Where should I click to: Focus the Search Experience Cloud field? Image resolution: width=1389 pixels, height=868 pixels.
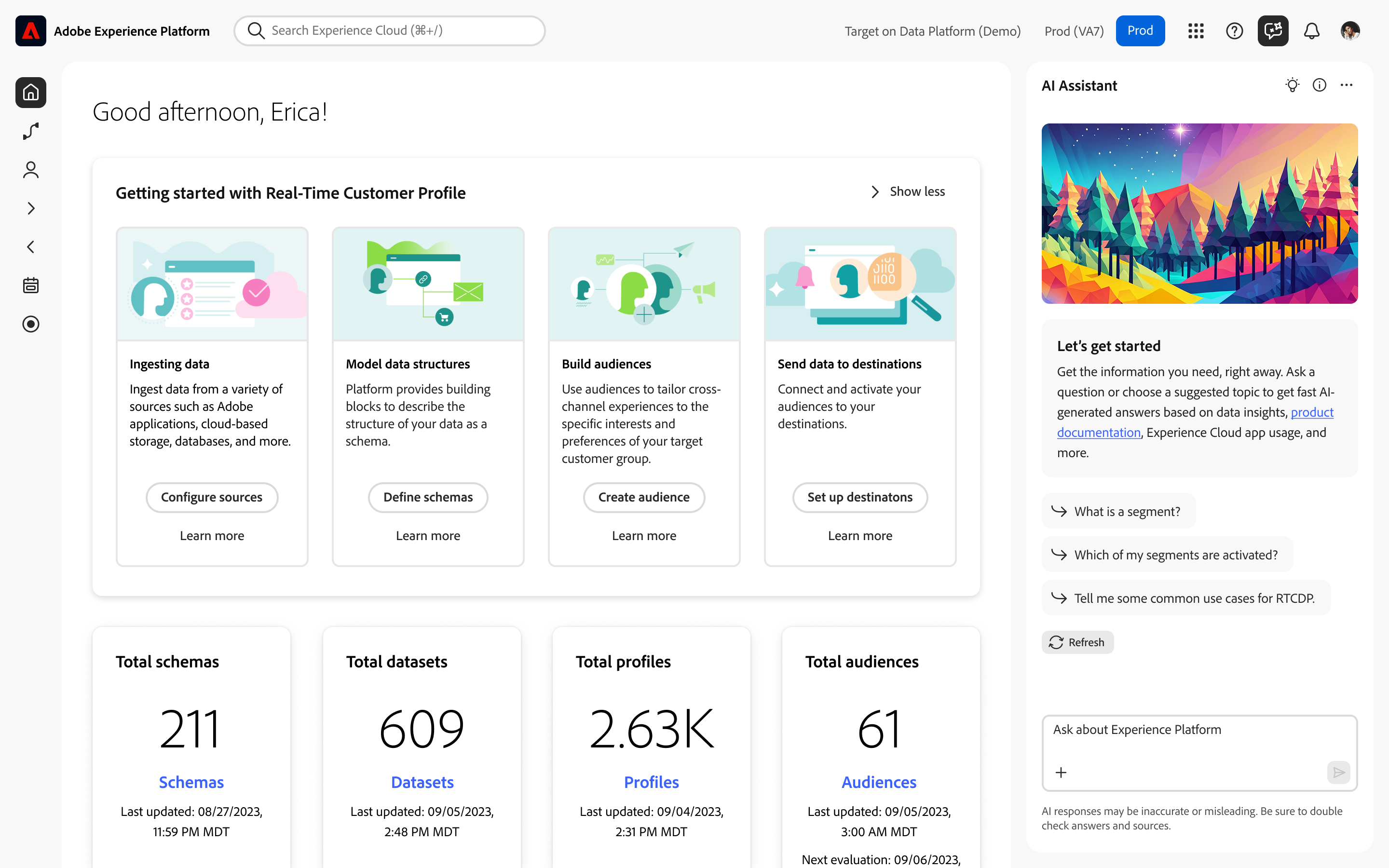click(x=389, y=30)
